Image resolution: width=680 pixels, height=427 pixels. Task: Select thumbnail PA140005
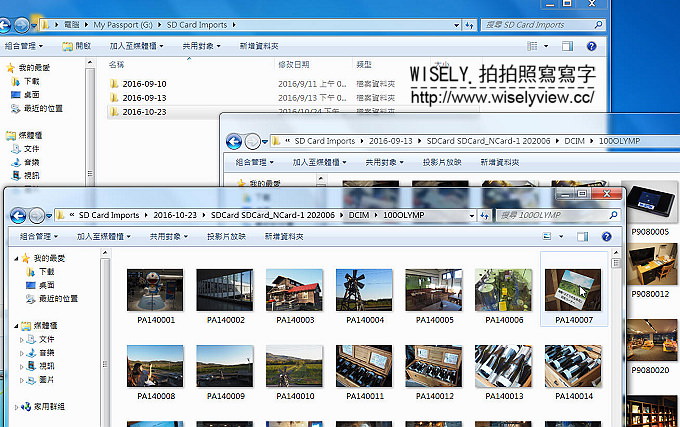tap(434, 290)
